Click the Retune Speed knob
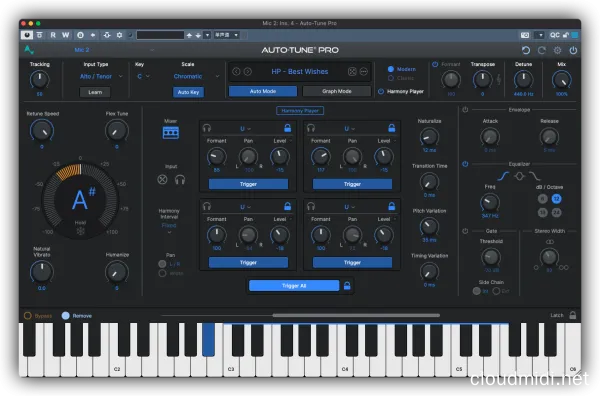The width and height of the screenshot is (600, 396). (42, 131)
